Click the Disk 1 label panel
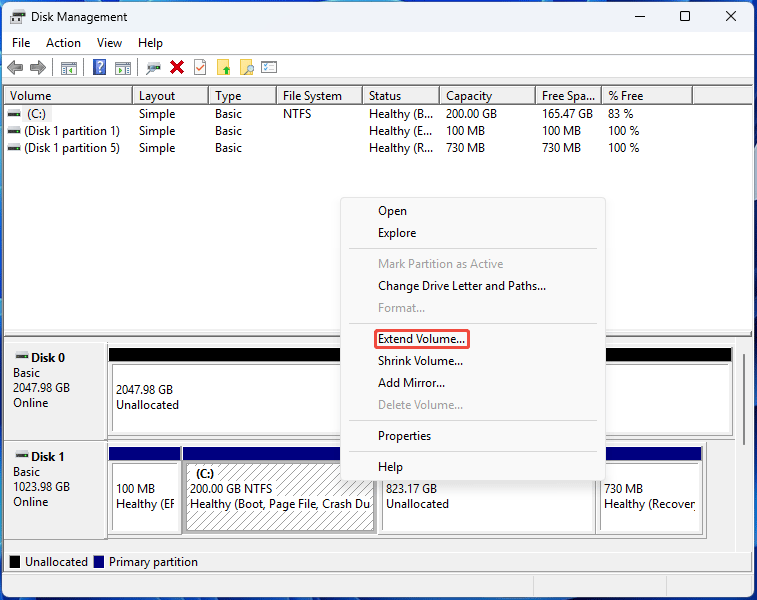757x600 pixels. tap(55, 489)
